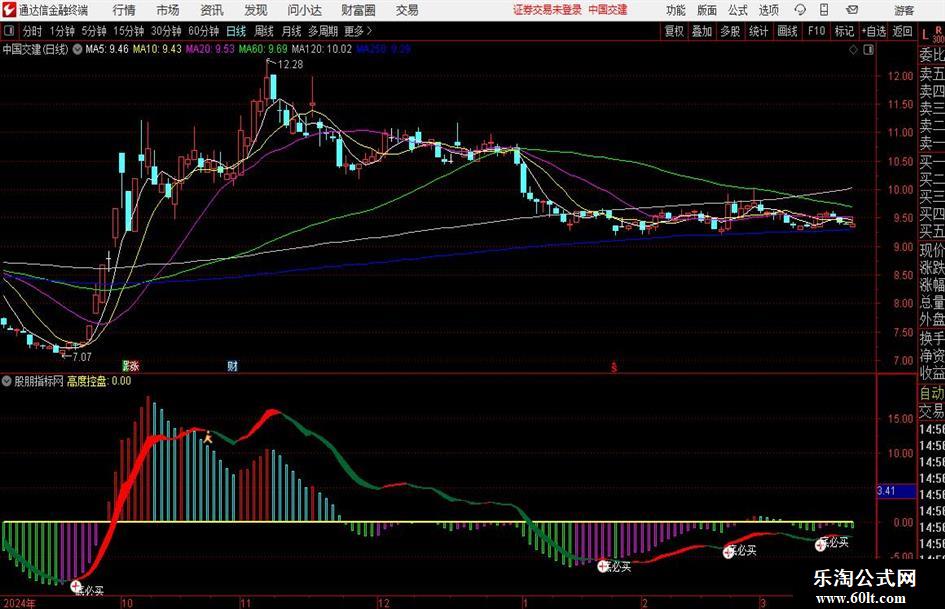Select the 月线 monthly period
This screenshot has width=945, height=609.
pyautogui.click(x=291, y=31)
